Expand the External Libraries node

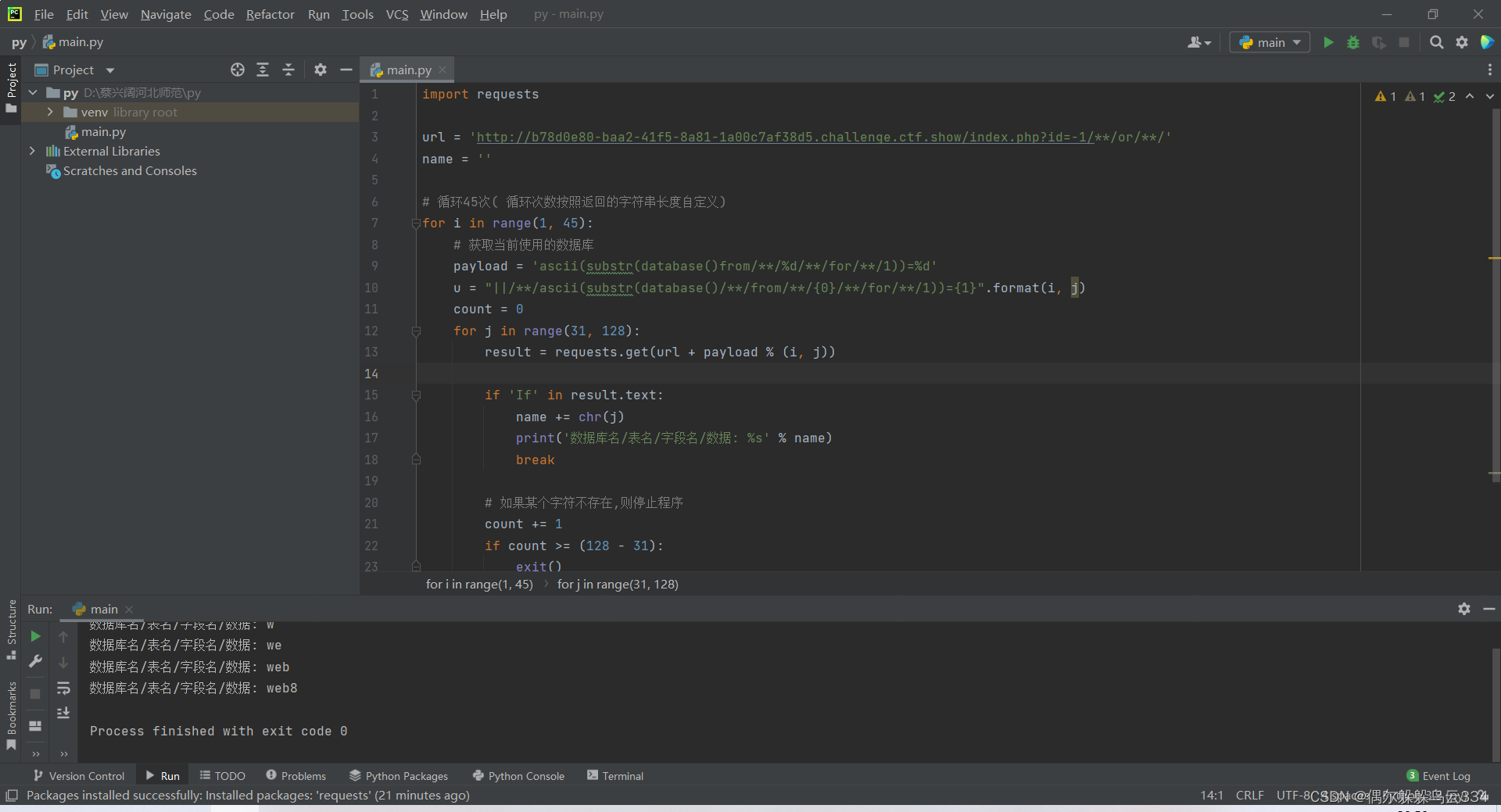point(32,151)
